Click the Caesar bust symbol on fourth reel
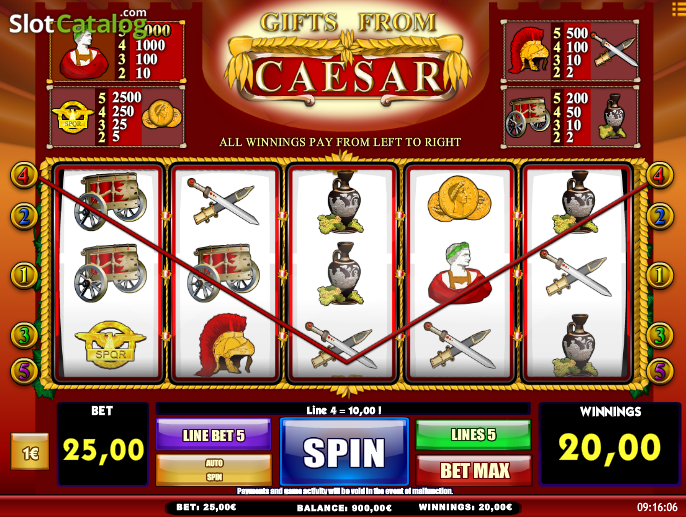 tap(459, 272)
